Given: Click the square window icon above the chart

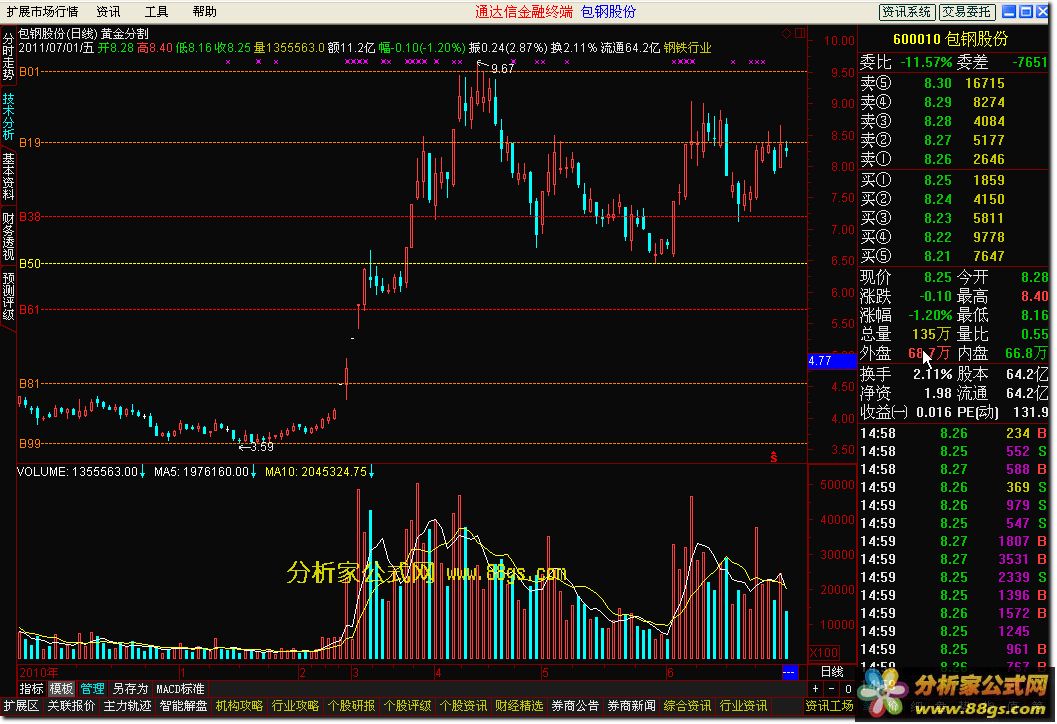Looking at the screenshot, I should pos(799,33).
